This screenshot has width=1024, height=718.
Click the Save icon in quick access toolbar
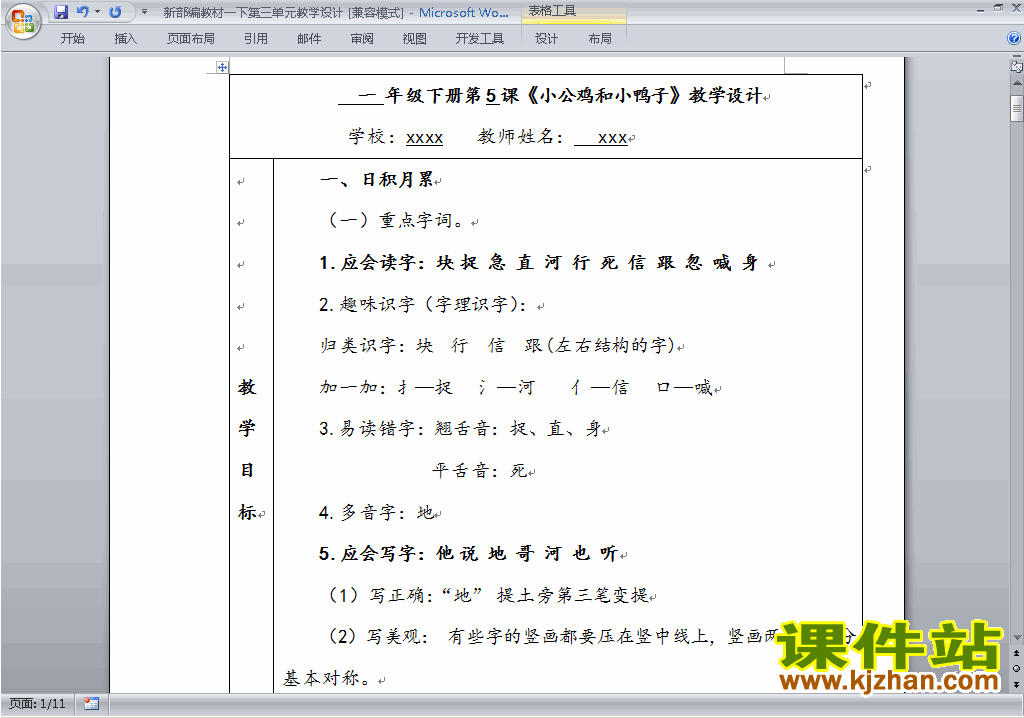coord(61,12)
